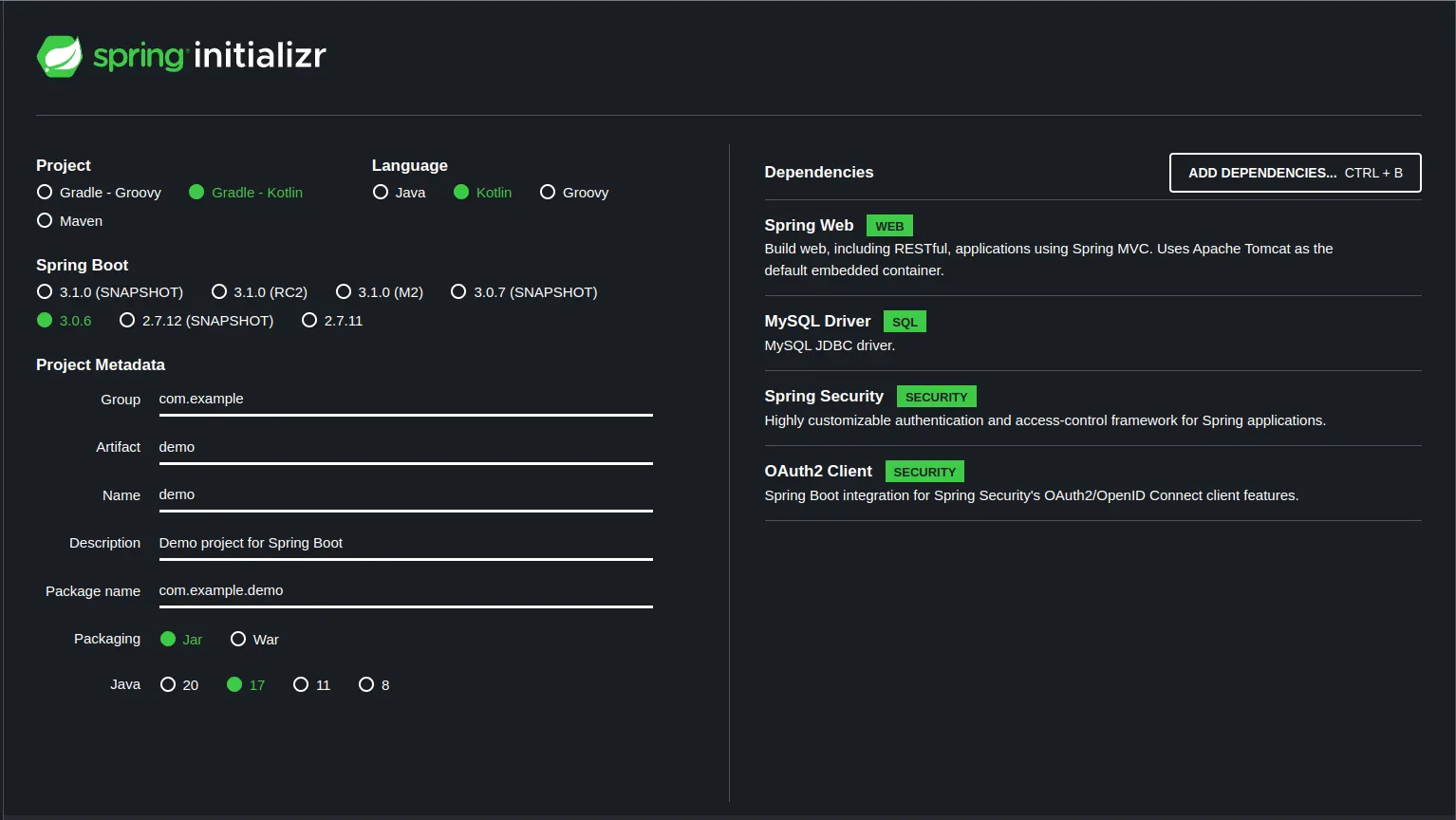Click the Spring Boot section heading
This screenshot has width=1456, height=820.
point(82,265)
